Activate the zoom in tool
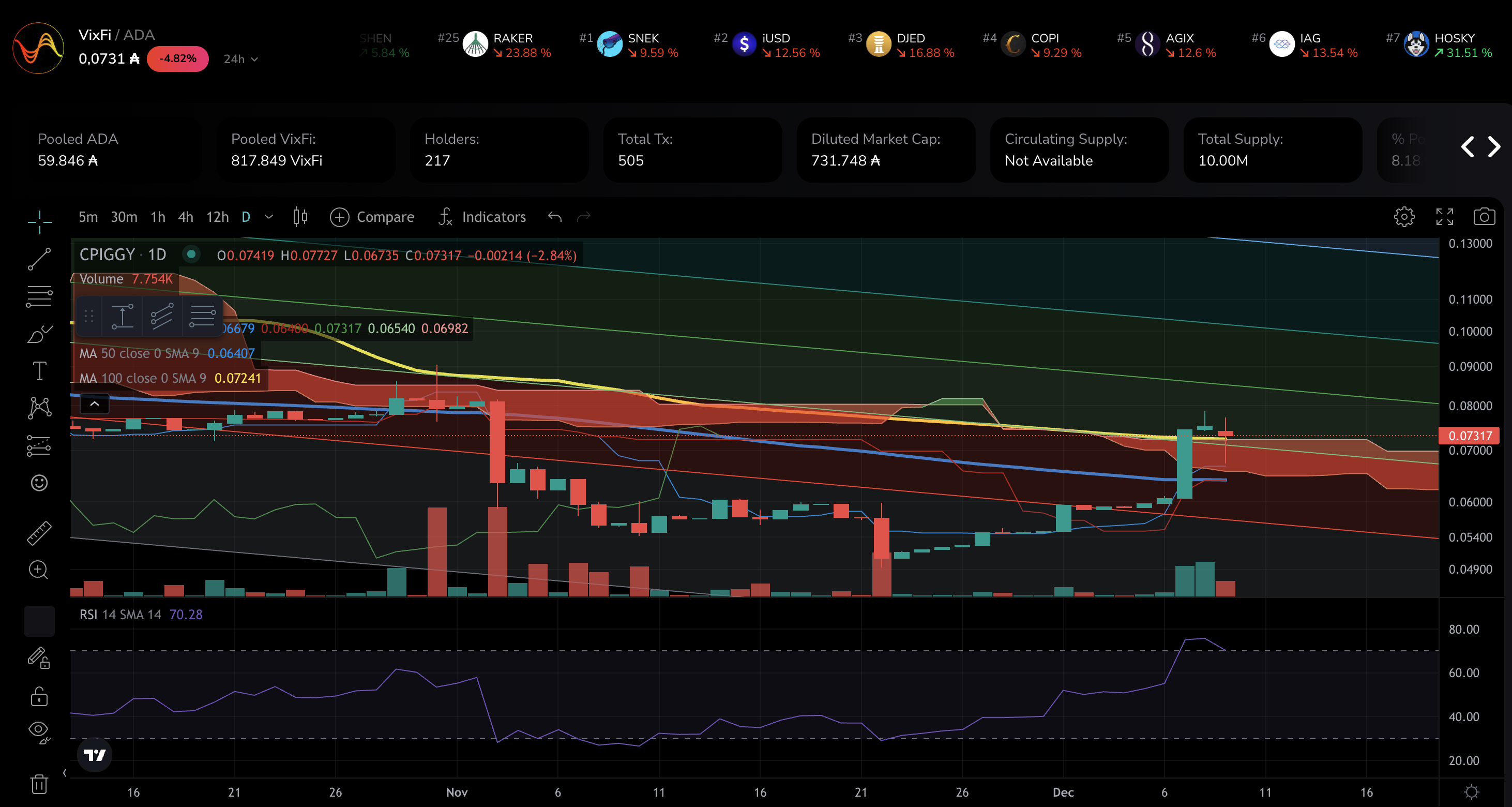Viewport: 1512px width, 807px height. click(x=39, y=570)
